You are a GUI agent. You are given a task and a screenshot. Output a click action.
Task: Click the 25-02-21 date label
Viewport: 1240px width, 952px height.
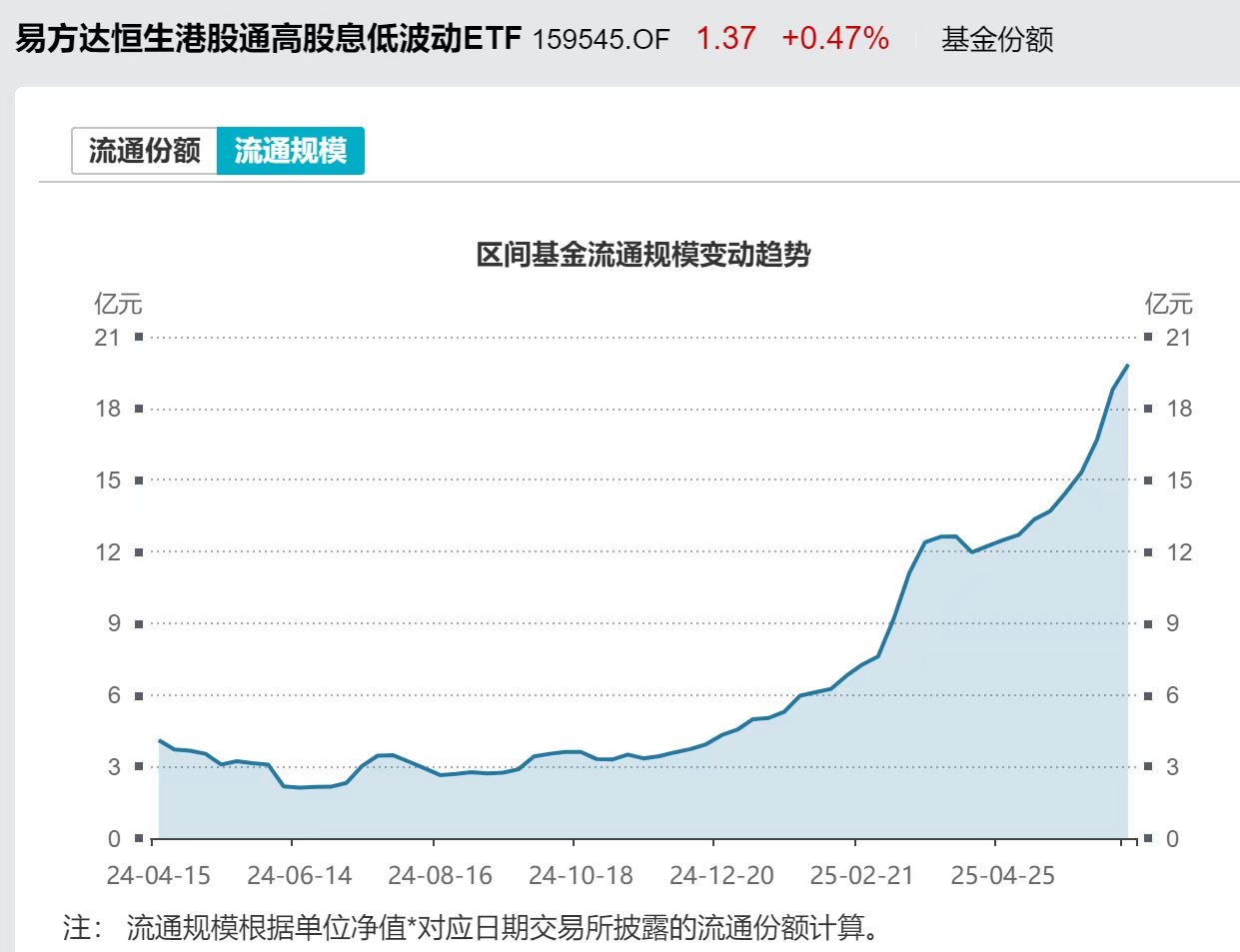point(862,876)
